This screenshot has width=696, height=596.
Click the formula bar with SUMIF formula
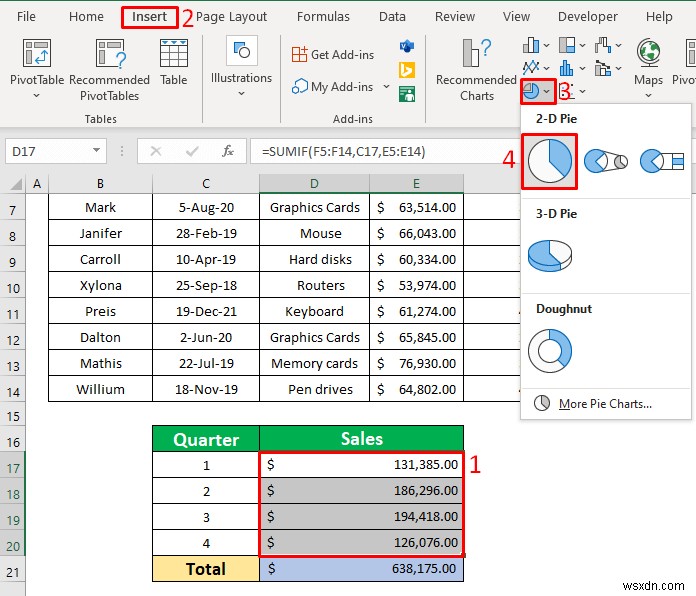coord(384,151)
